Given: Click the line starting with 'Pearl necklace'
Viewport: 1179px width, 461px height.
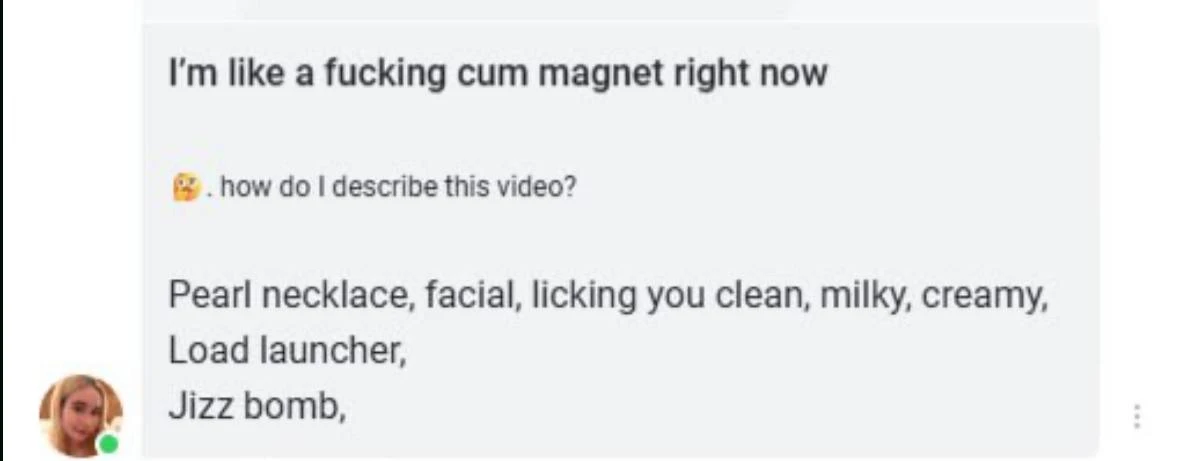Looking at the screenshot, I should tap(608, 295).
